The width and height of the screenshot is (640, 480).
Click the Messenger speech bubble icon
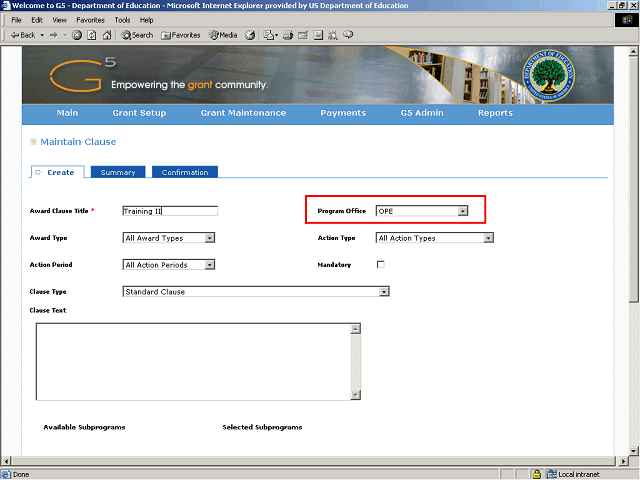point(348,35)
